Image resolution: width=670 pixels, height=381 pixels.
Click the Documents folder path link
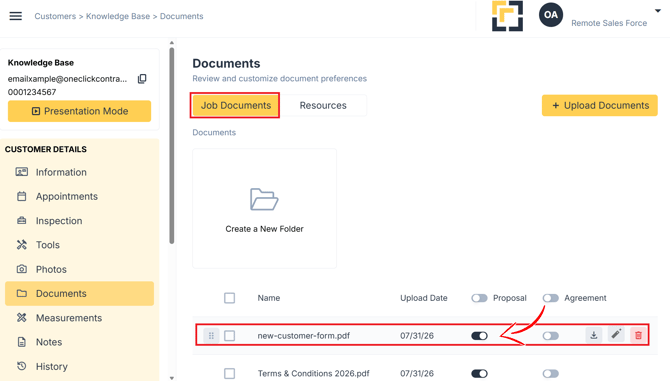coord(214,132)
